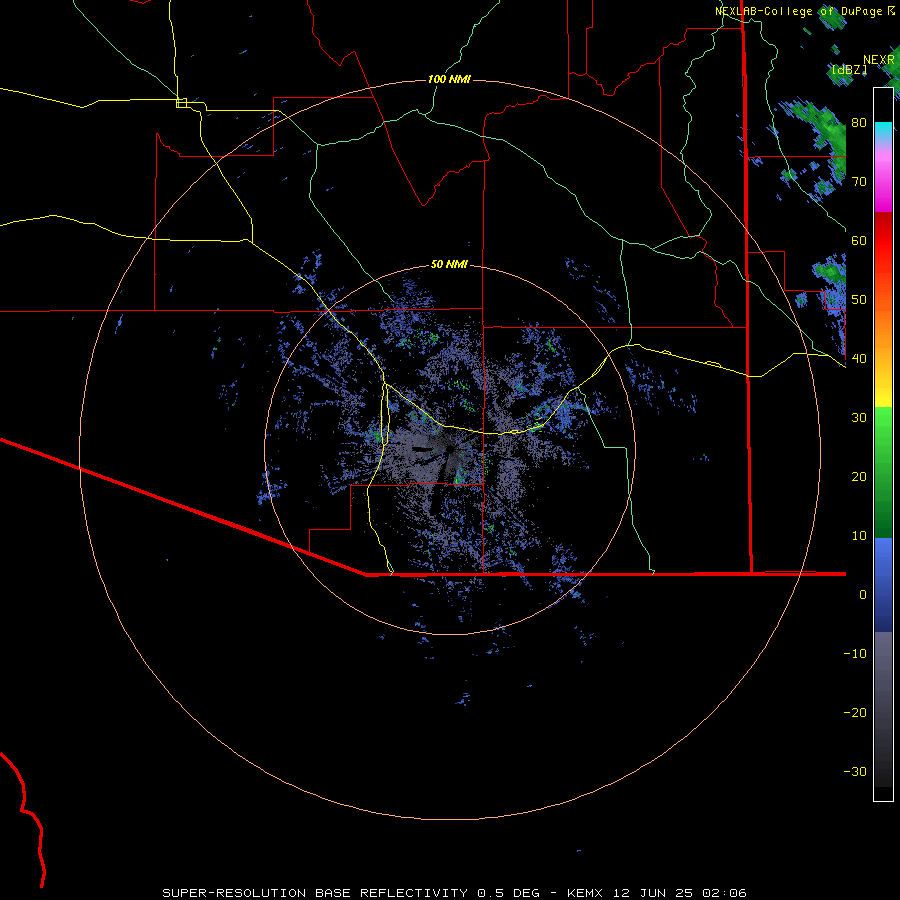
Task: Click the "50 NMI" range ring label
Action: pyautogui.click(x=449, y=265)
